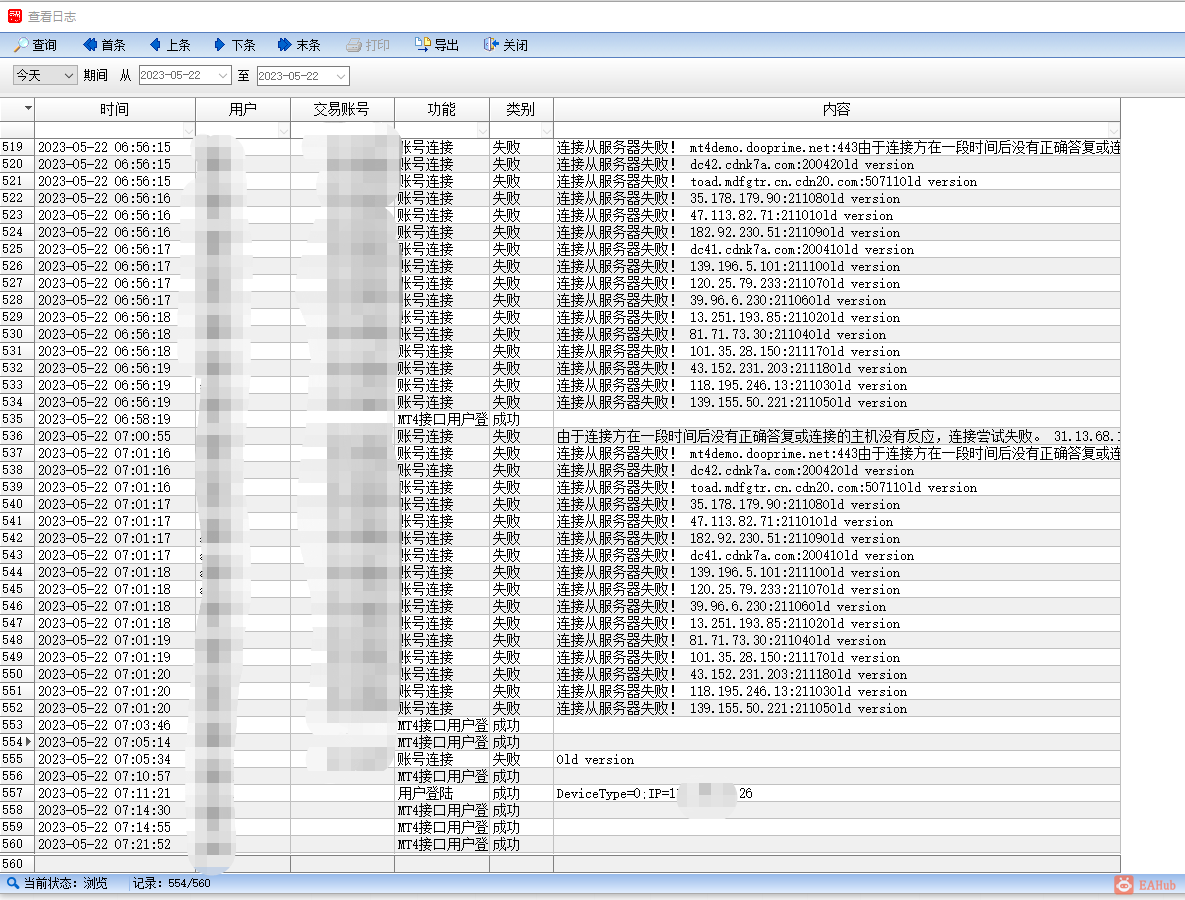Screen dimensions: 1185x900
Task: Go to first record with 首条
Action: 104,45
